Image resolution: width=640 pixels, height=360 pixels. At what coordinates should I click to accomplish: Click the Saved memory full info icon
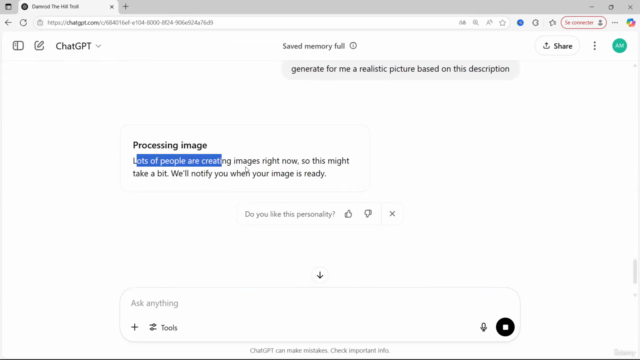point(353,46)
